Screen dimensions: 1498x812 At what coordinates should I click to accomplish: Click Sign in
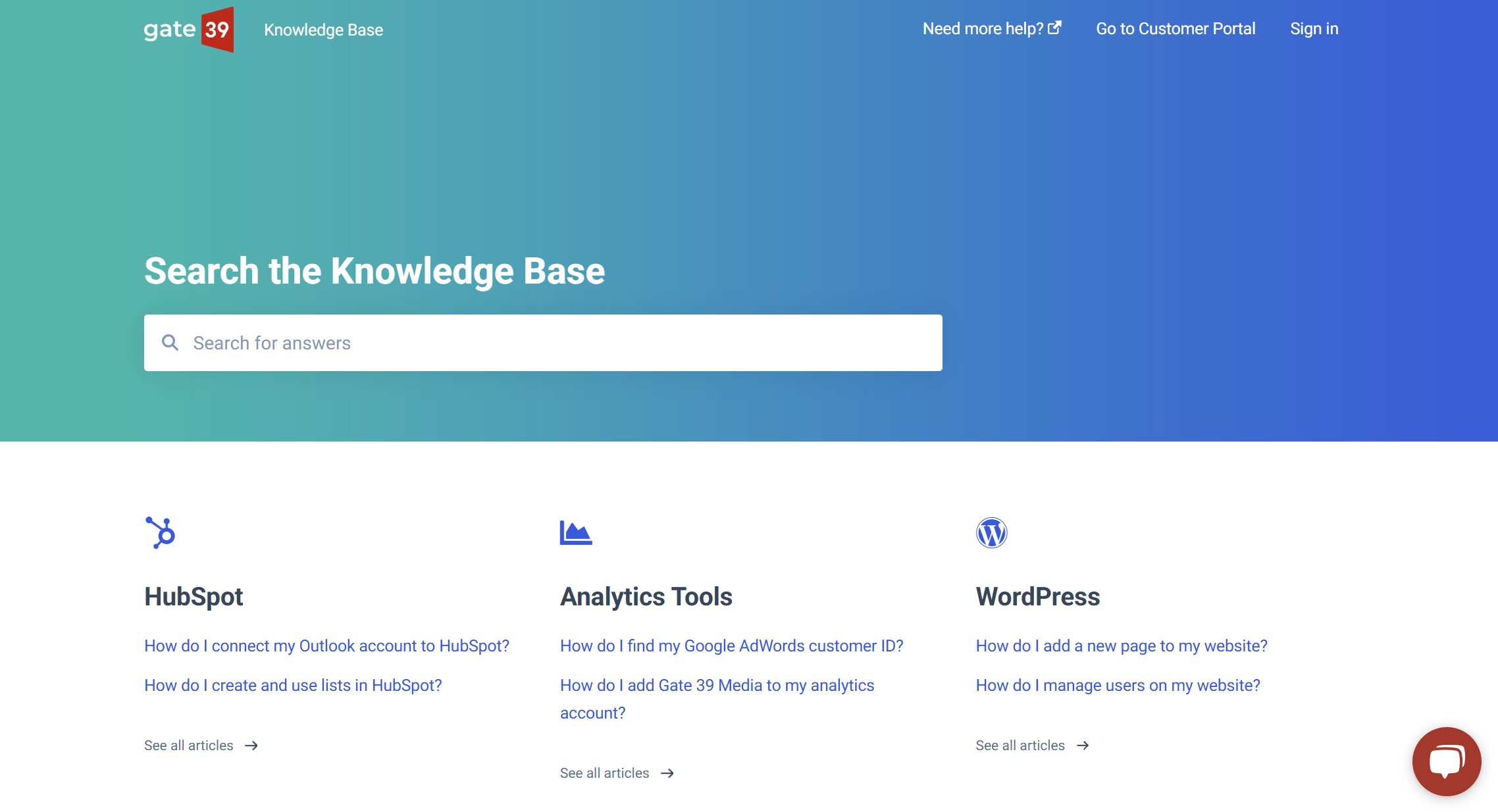pyautogui.click(x=1314, y=29)
